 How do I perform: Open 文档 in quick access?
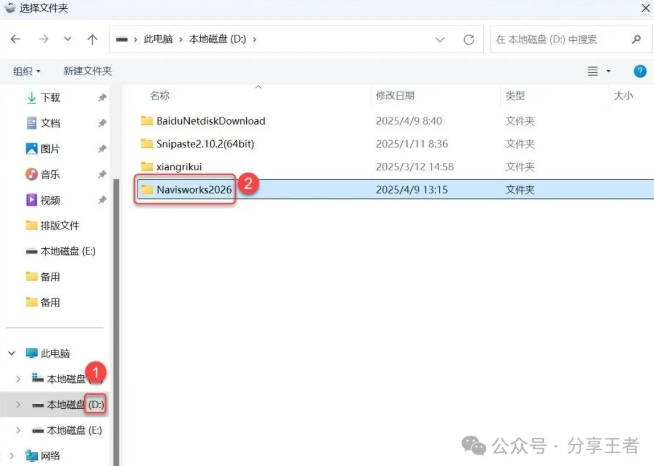tap(50, 123)
